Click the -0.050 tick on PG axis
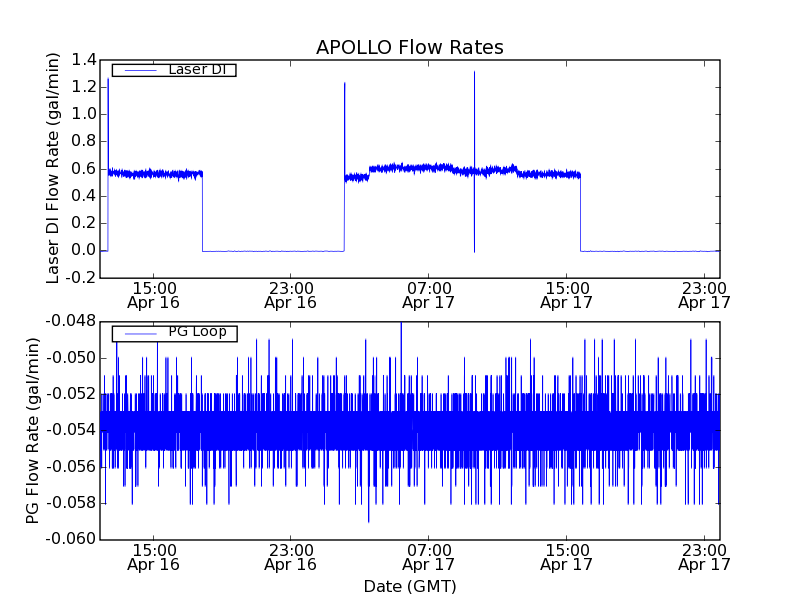 tap(71, 358)
